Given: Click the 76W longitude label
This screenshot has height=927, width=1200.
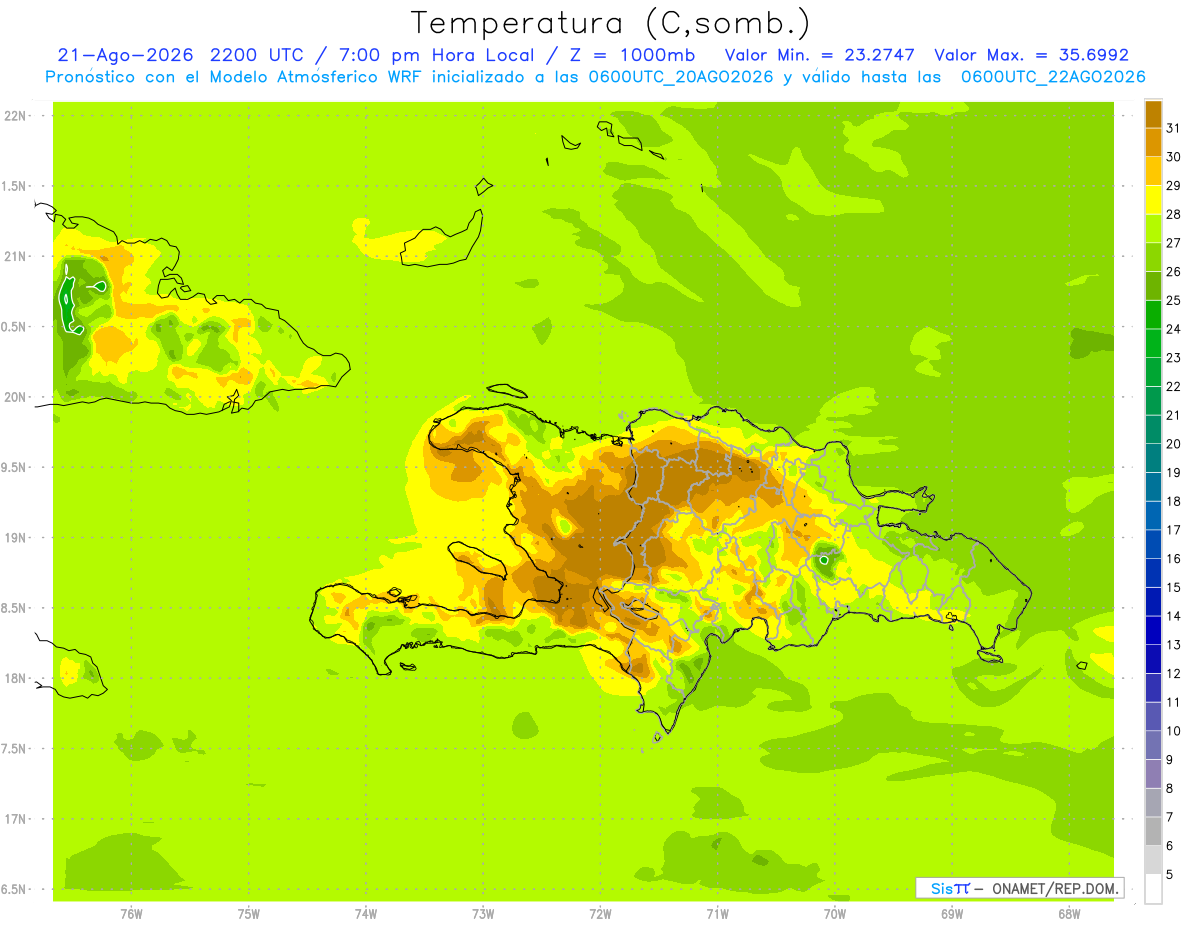Looking at the screenshot, I should 131,913.
